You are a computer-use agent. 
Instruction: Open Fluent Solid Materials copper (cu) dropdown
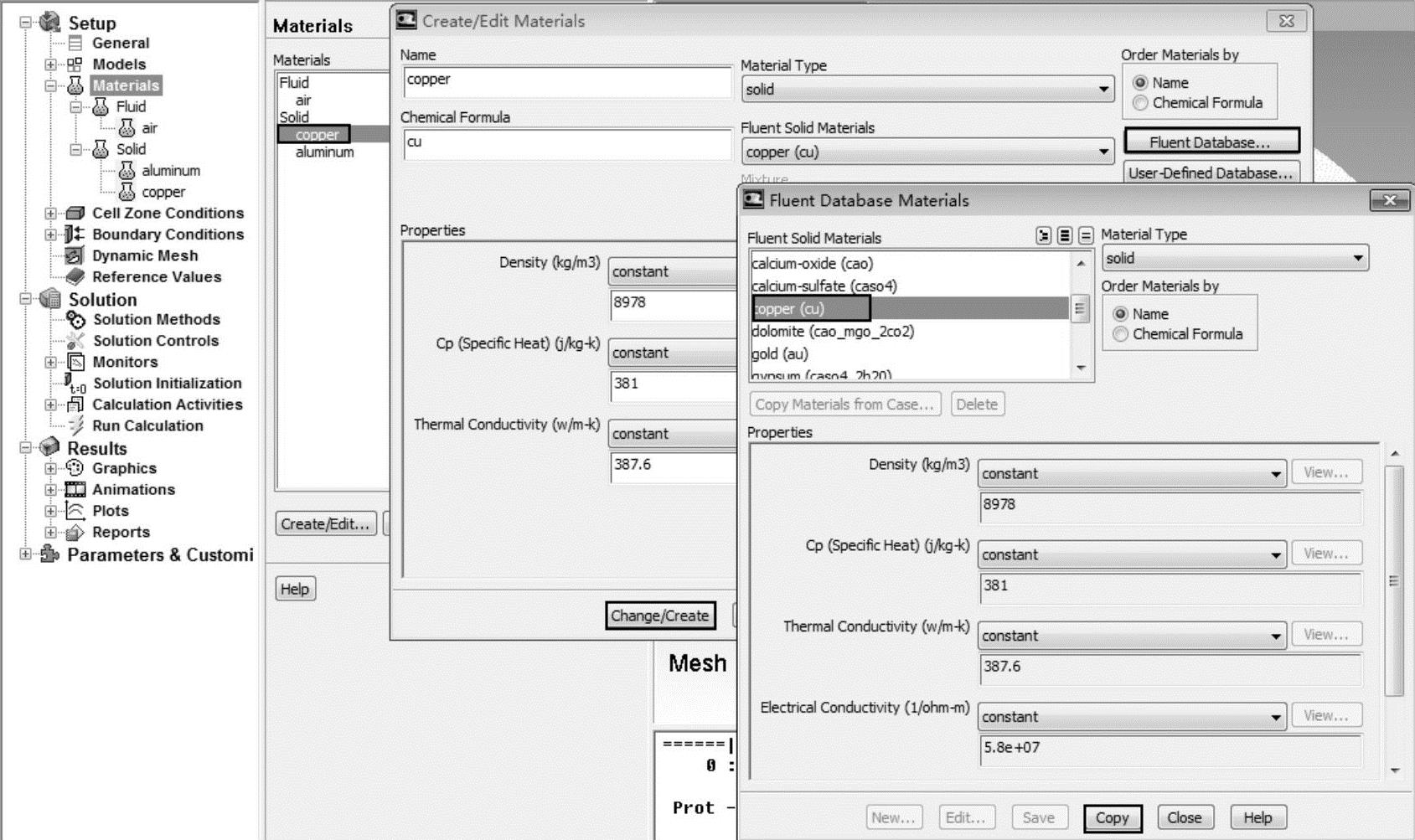pyautogui.click(x=928, y=152)
